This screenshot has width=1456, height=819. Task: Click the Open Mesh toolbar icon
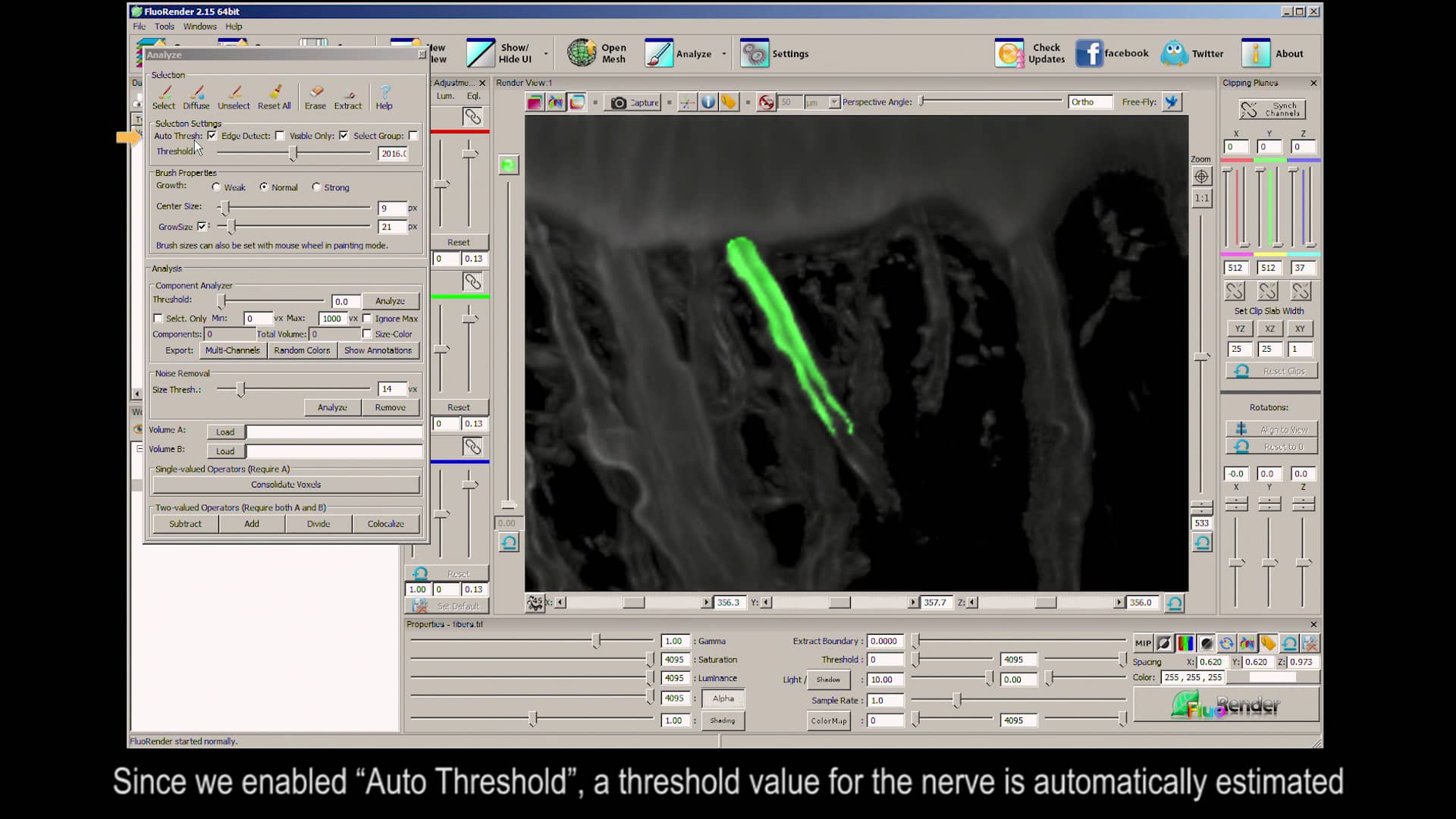click(x=582, y=53)
